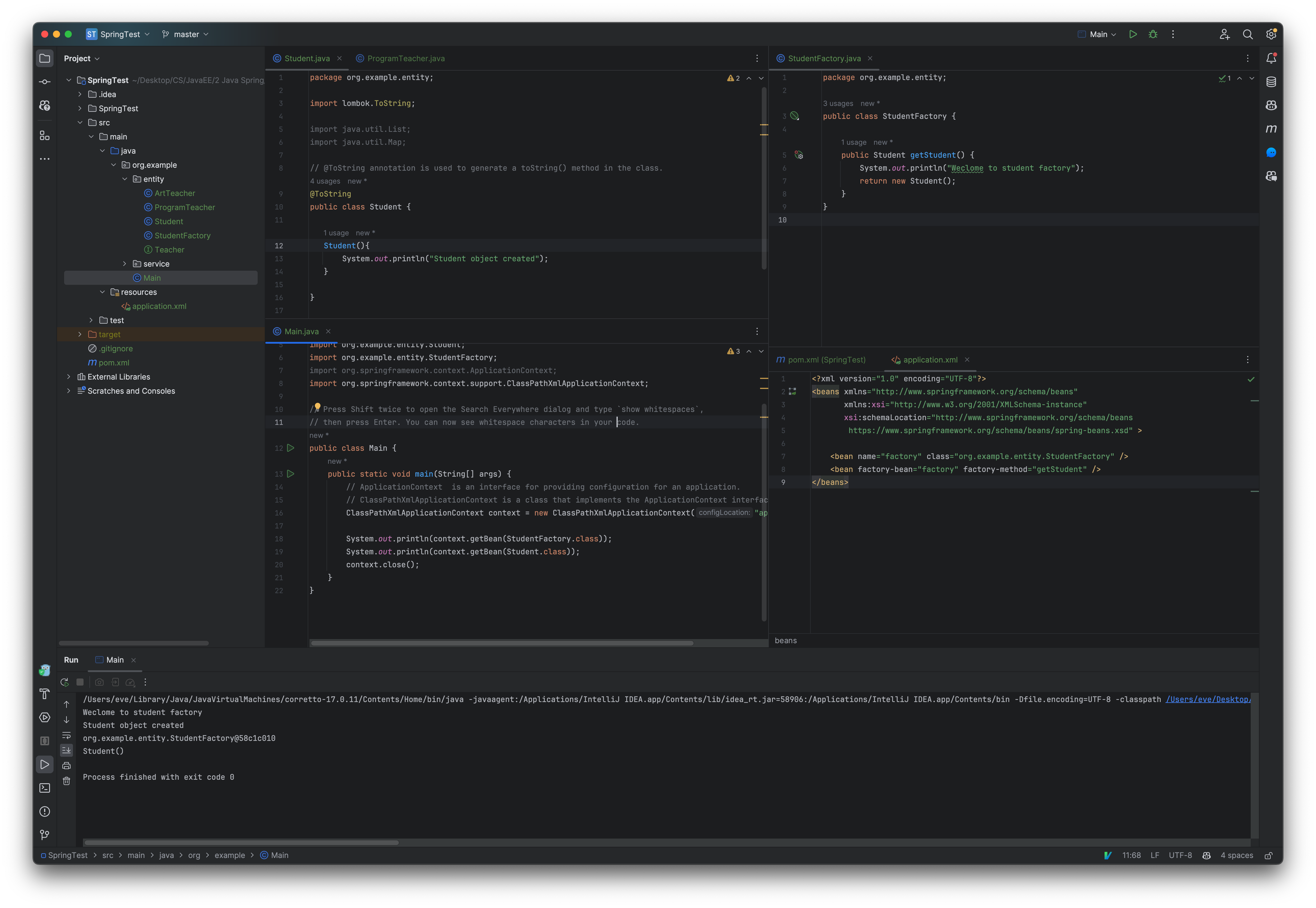This screenshot has height=908, width=1316.
Task: Open ProgramTeacher.java tab in editor
Action: pyautogui.click(x=404, y=57)
